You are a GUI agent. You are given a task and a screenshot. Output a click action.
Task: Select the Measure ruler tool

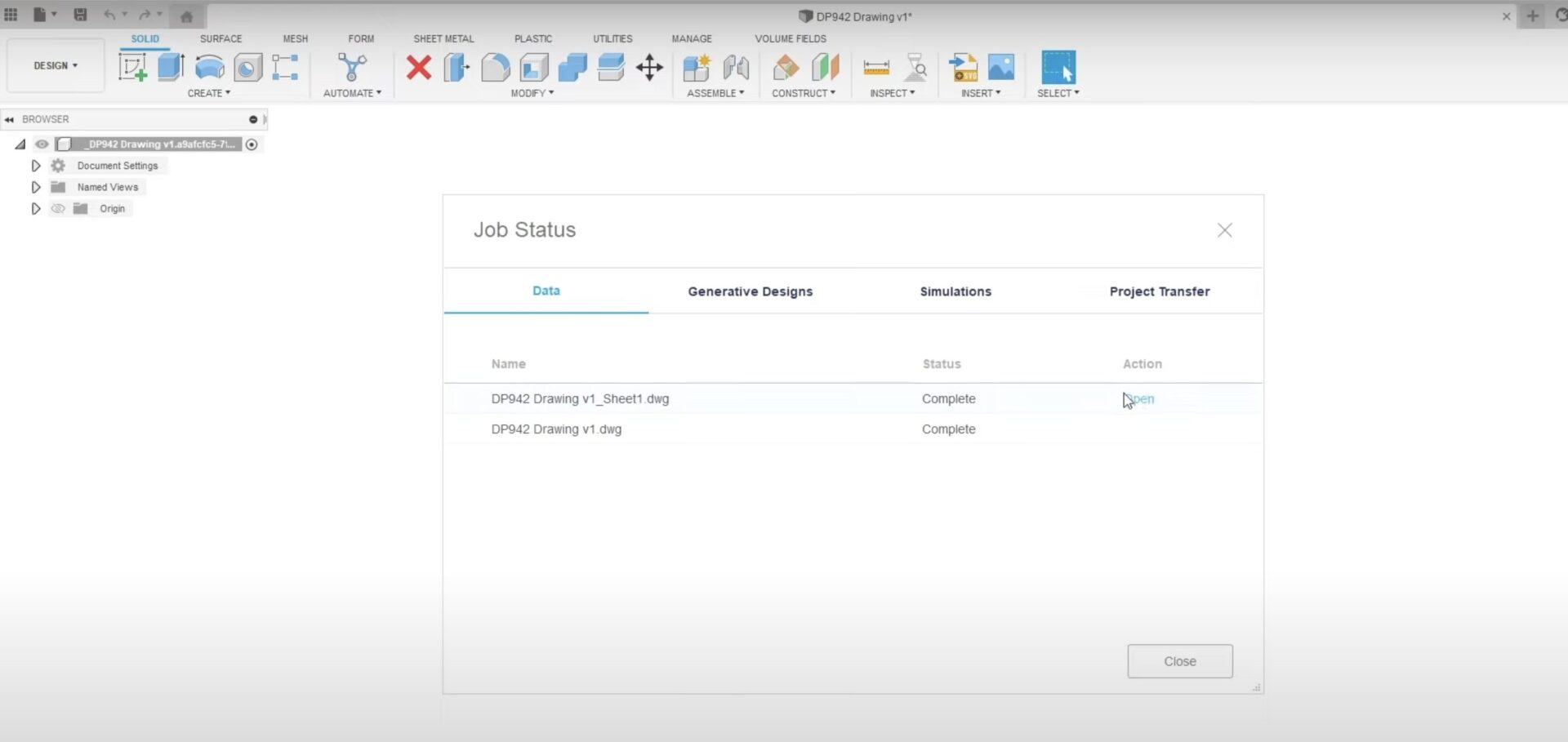[876, 67]
